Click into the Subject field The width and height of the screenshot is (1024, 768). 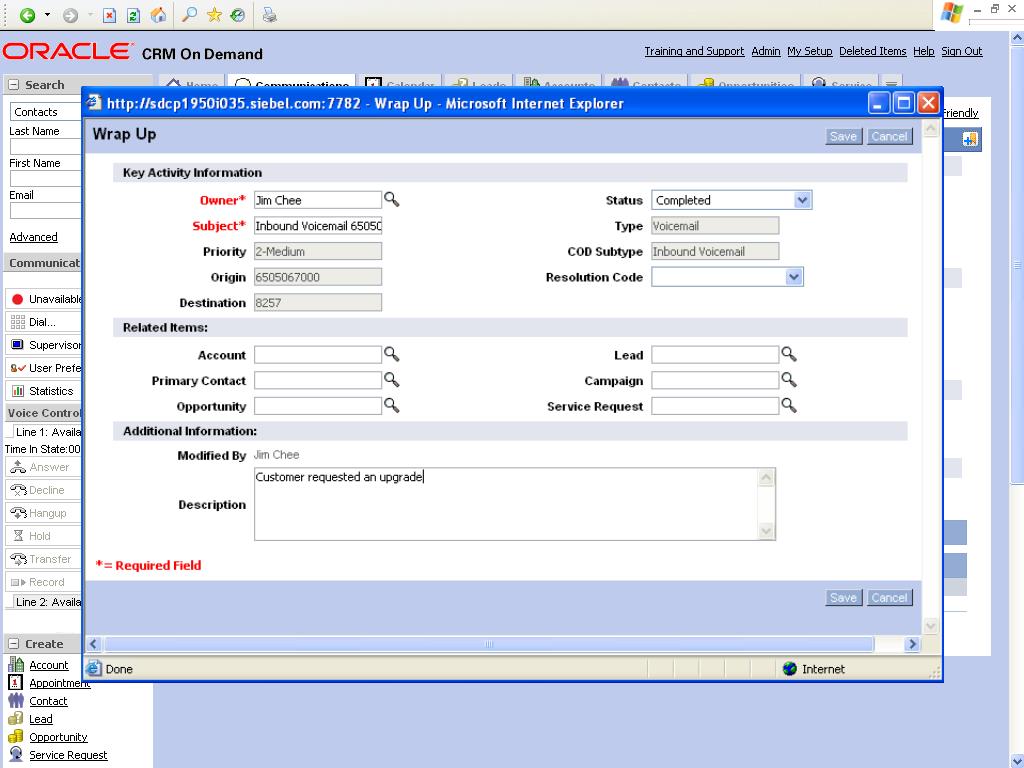point(317,226)
